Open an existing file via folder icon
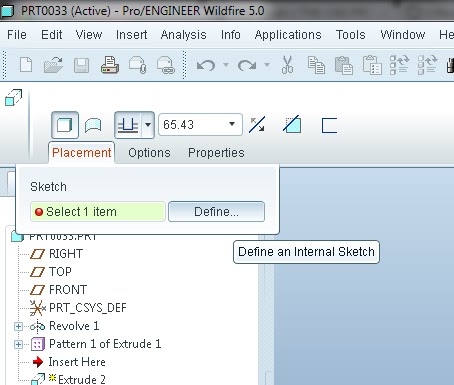Viewport: 454px width, 385px height. click(53, 64)
